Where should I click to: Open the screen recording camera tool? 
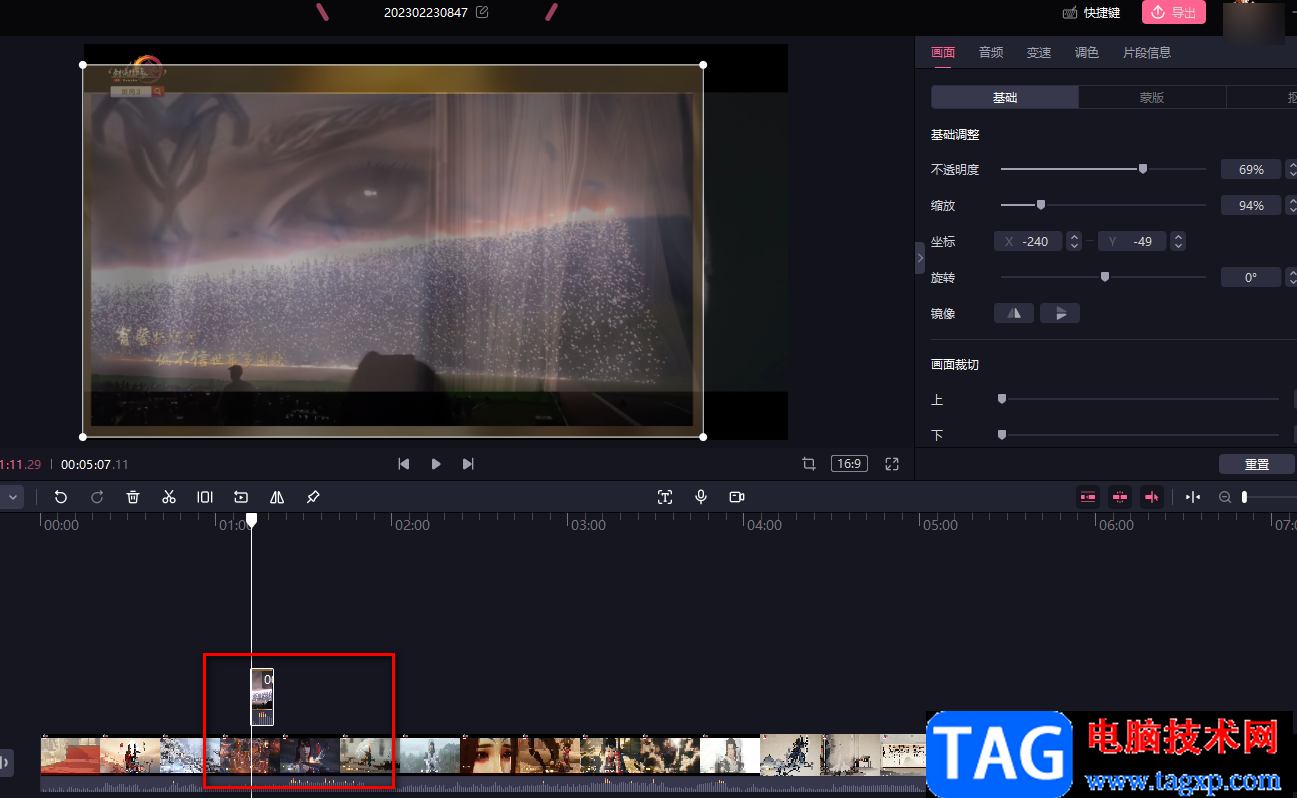(737, 497)
